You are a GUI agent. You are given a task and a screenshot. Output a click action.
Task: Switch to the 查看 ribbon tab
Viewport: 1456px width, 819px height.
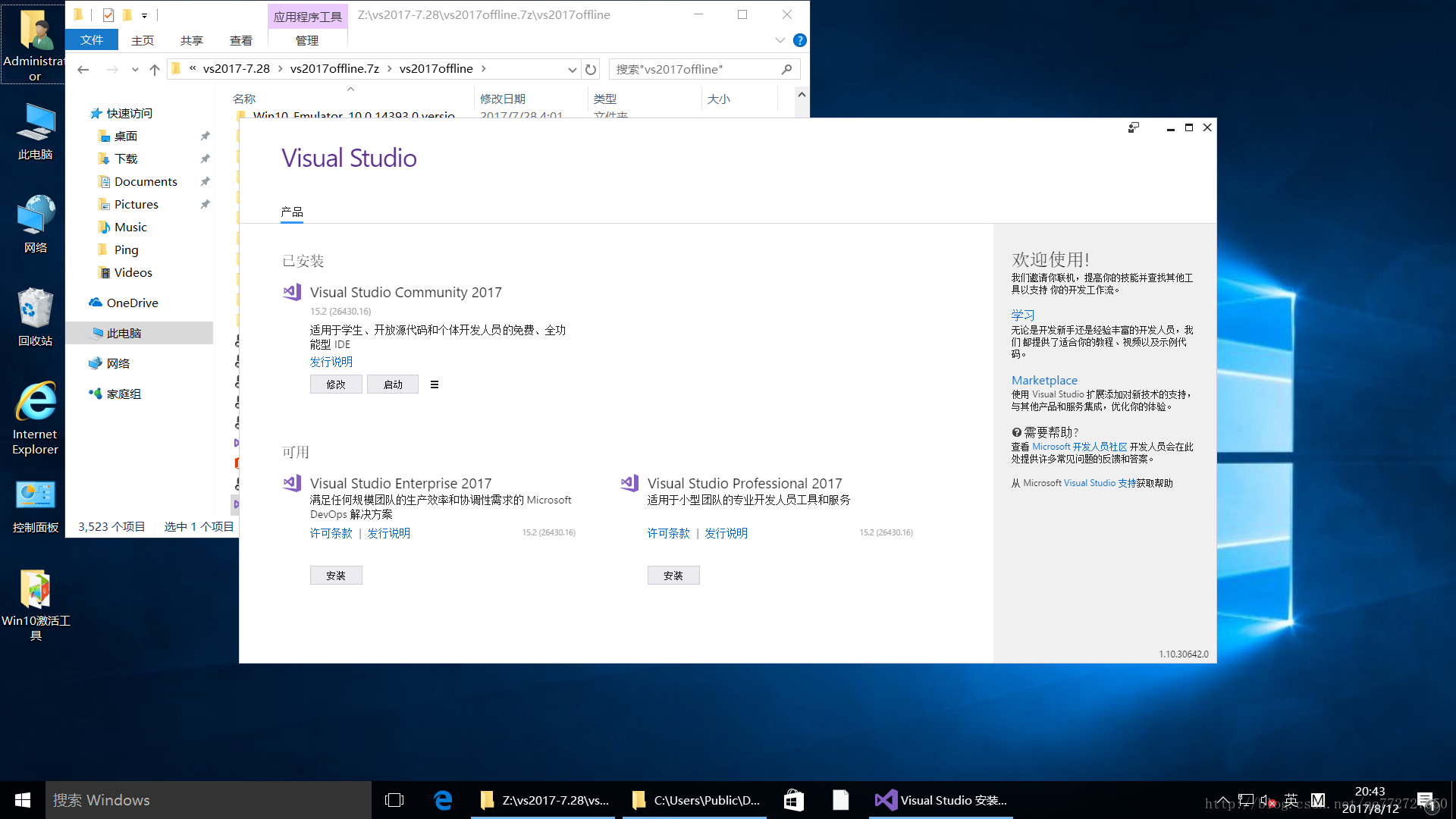click(241, 40)
